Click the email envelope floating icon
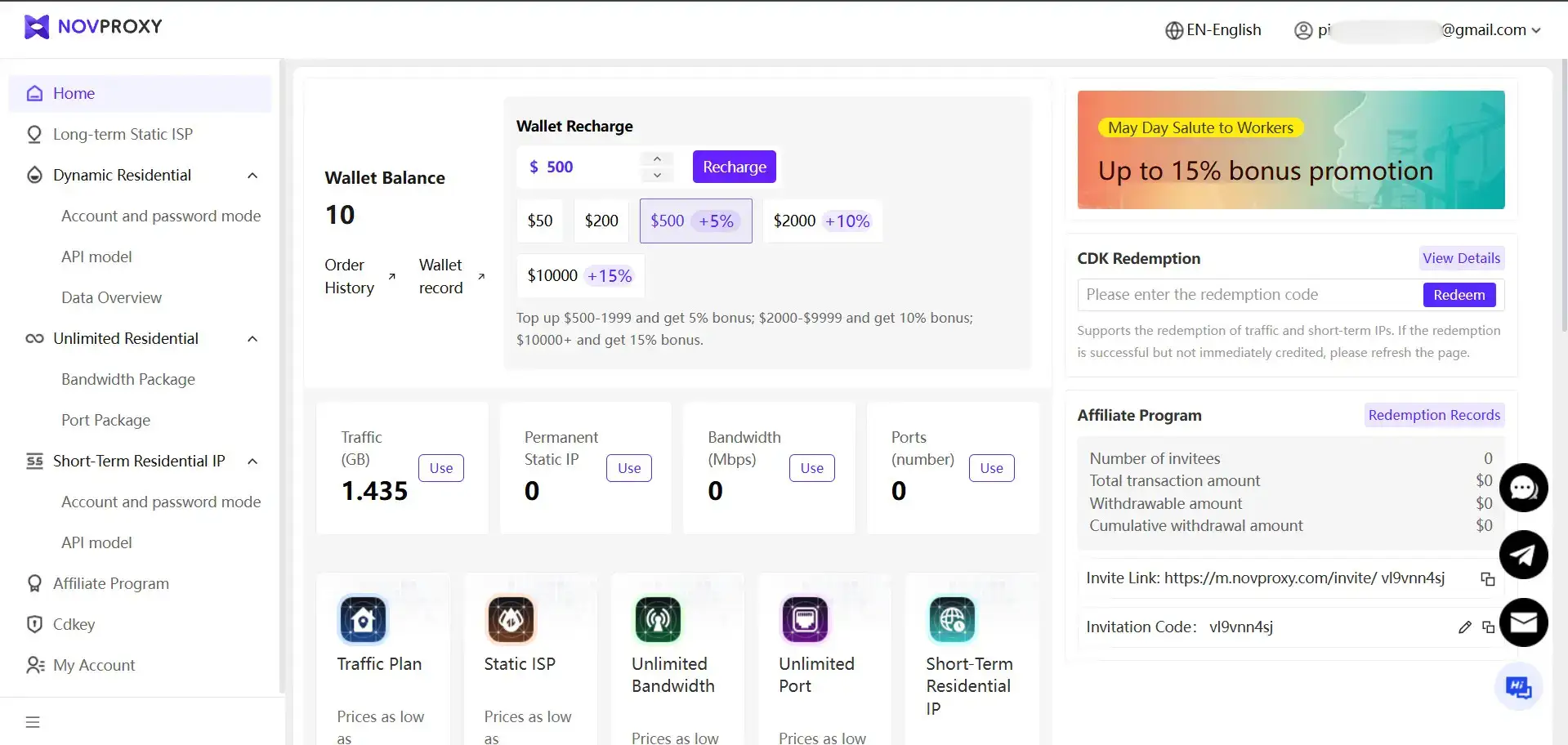1568x745 pixels. point(1523,622)
